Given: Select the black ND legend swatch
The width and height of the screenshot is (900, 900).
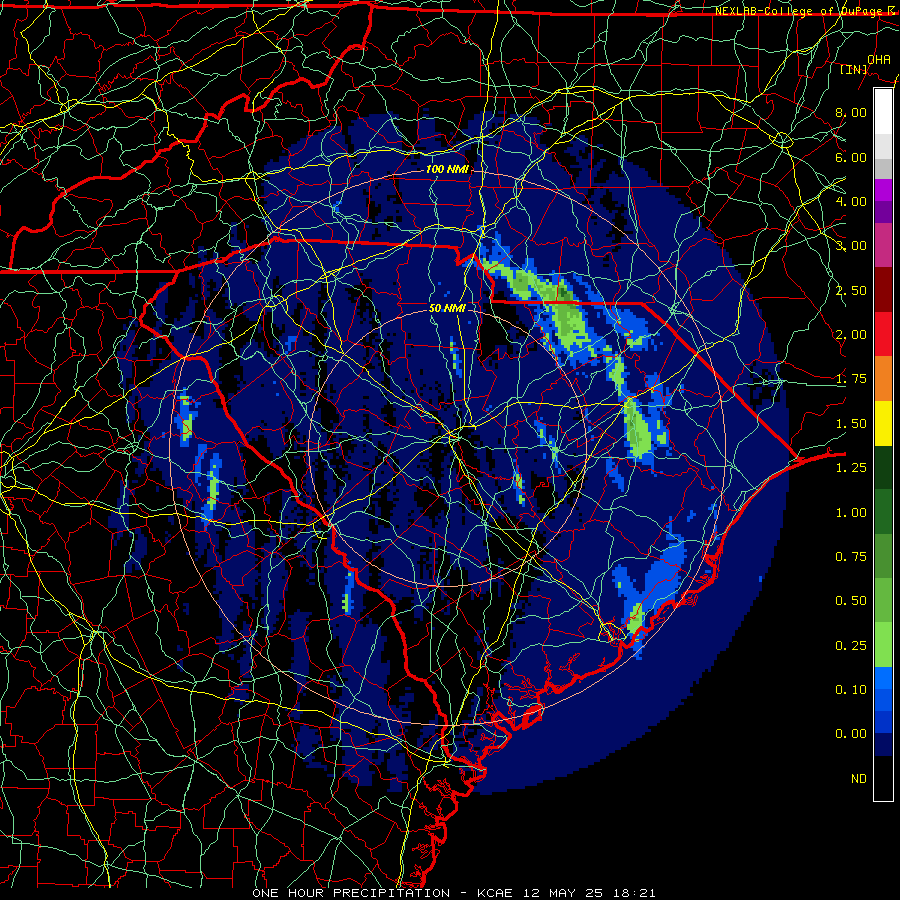Looking at the screenshot, I should [x=883, y=779].
